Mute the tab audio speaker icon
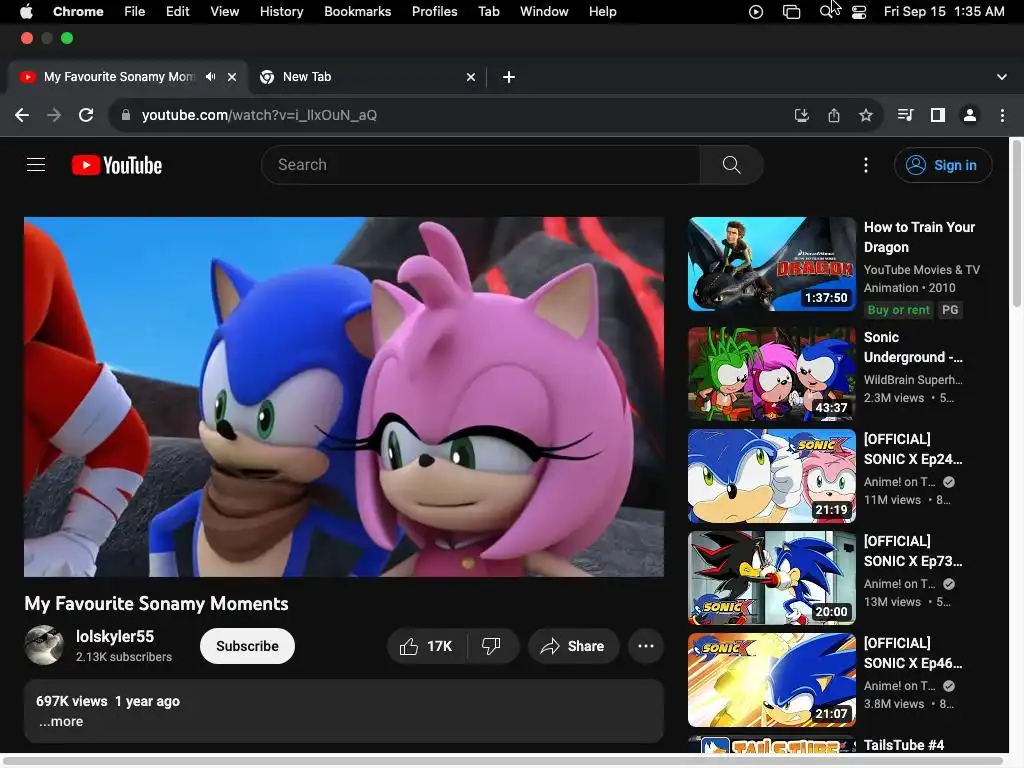 pos(210,76)
